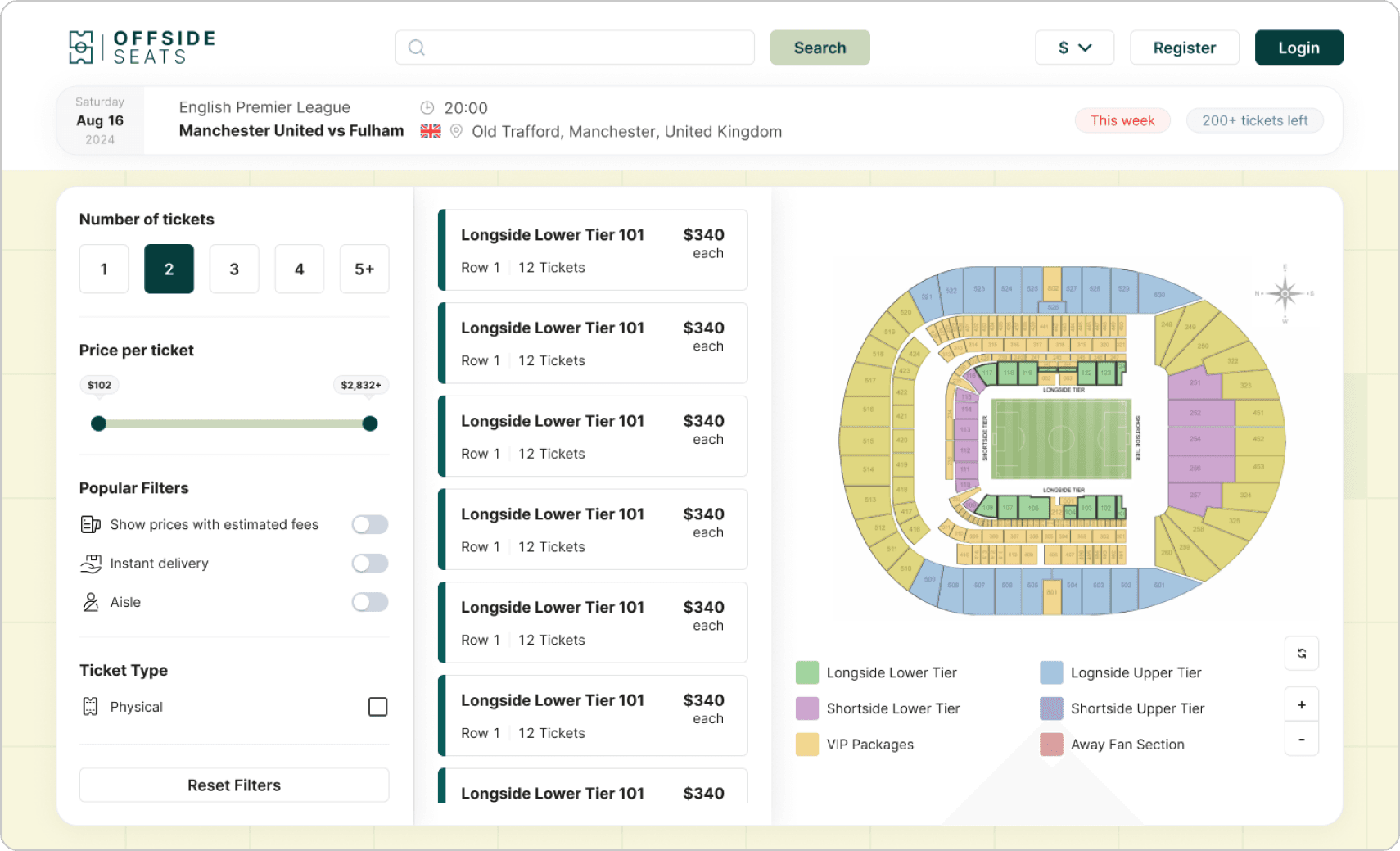Click Reset Filters button
The height and width of the screenshot is (851, 1400).
(x=234, y=785)
